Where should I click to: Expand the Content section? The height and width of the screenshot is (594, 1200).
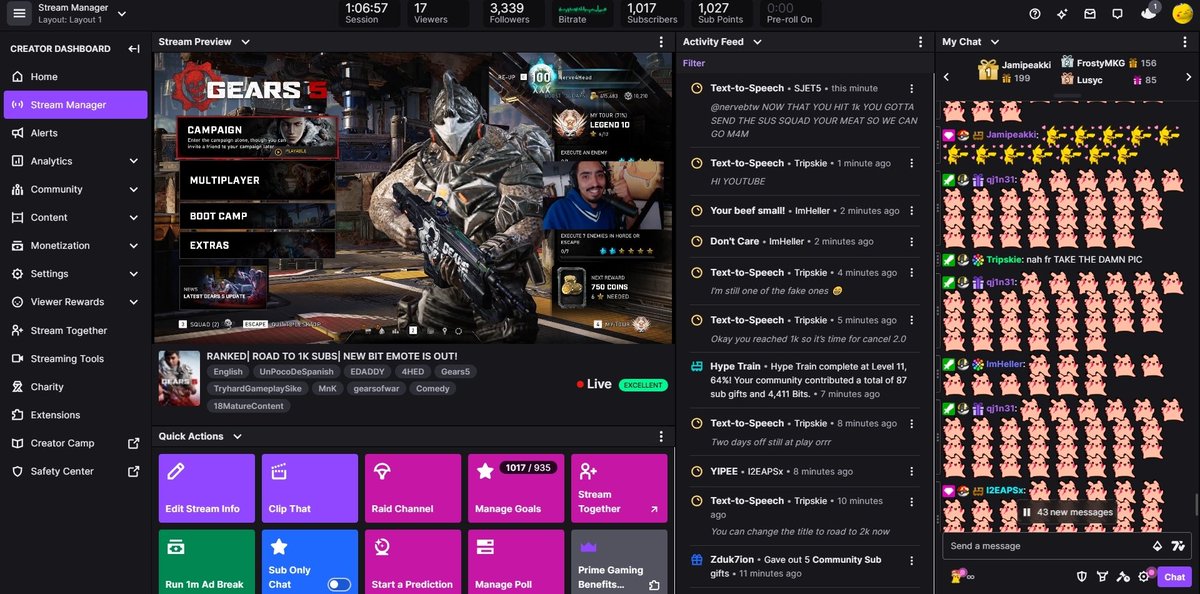point(75,217)
